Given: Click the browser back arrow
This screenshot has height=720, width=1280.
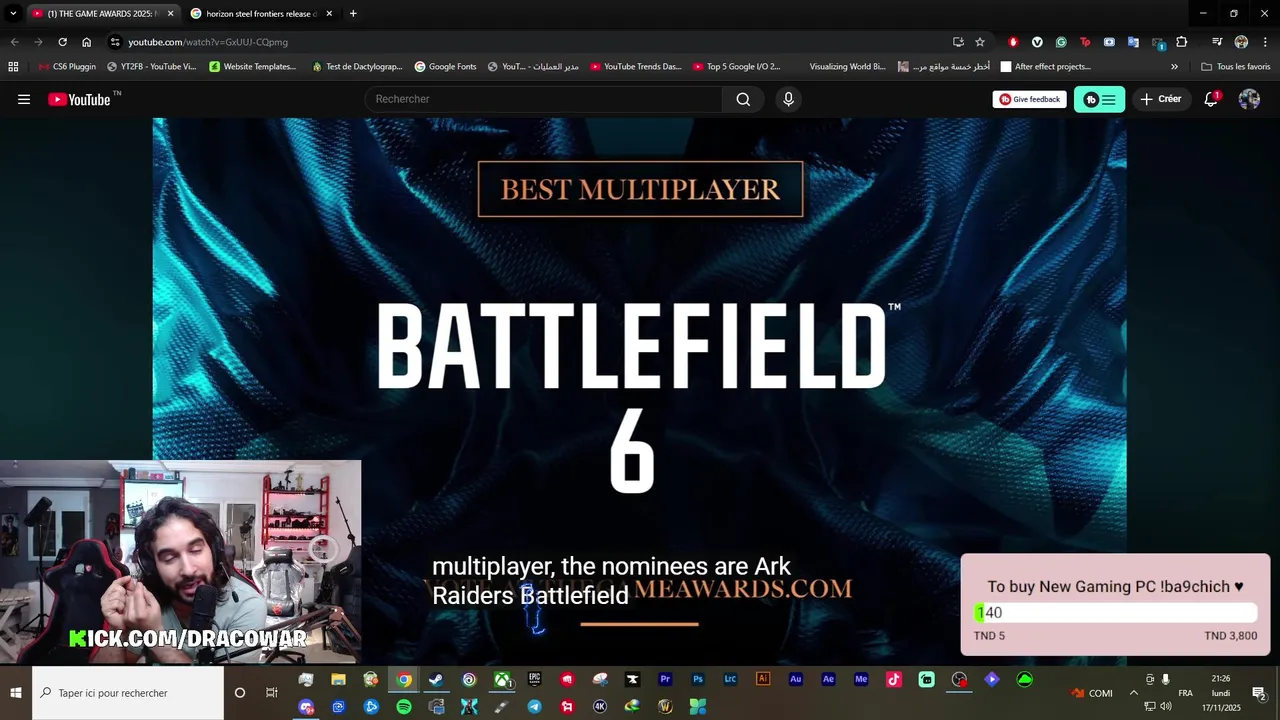Looking at the screenshot, I should pyautogui.click(x=14, y=42).
